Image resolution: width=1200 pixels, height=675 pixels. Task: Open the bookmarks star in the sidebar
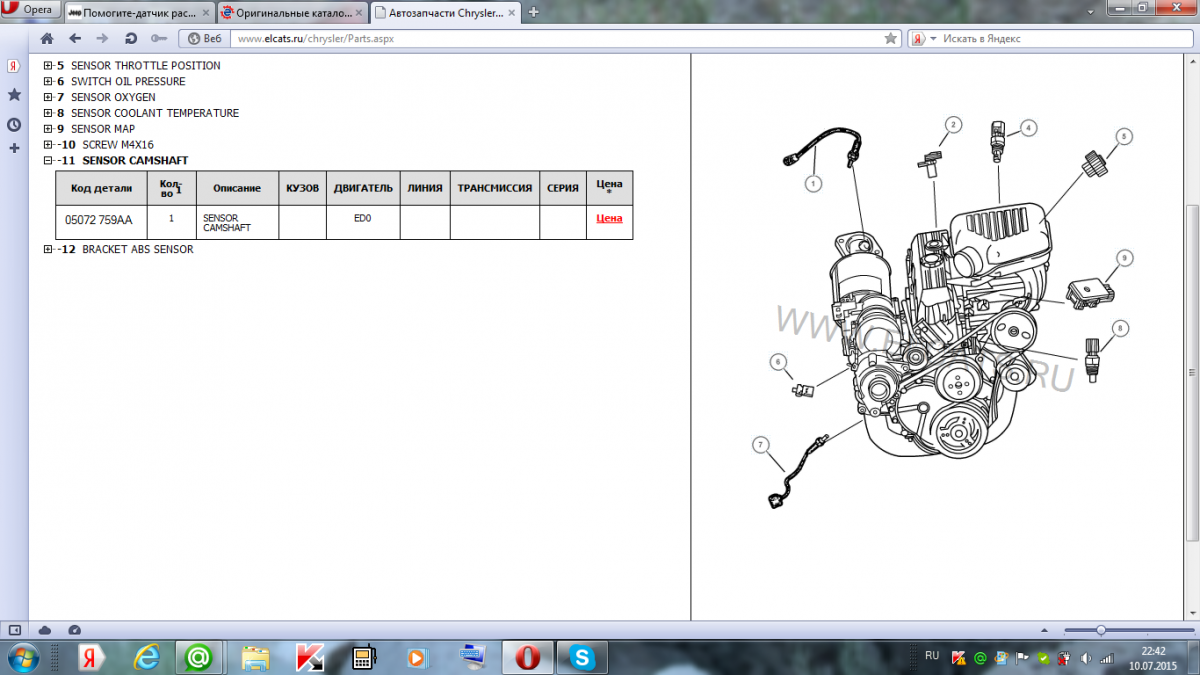pyautogui.click(x=14, y=94)
